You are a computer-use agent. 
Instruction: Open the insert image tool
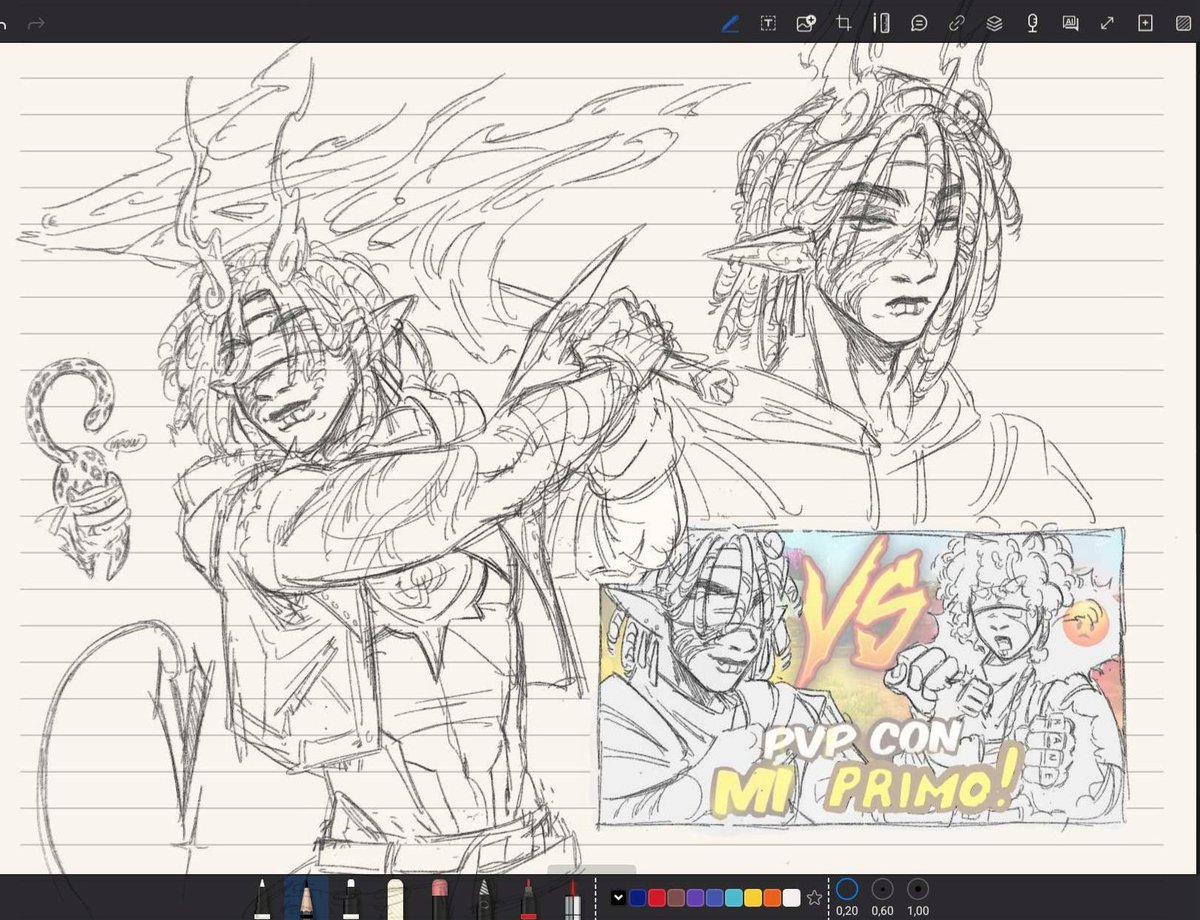806,23
